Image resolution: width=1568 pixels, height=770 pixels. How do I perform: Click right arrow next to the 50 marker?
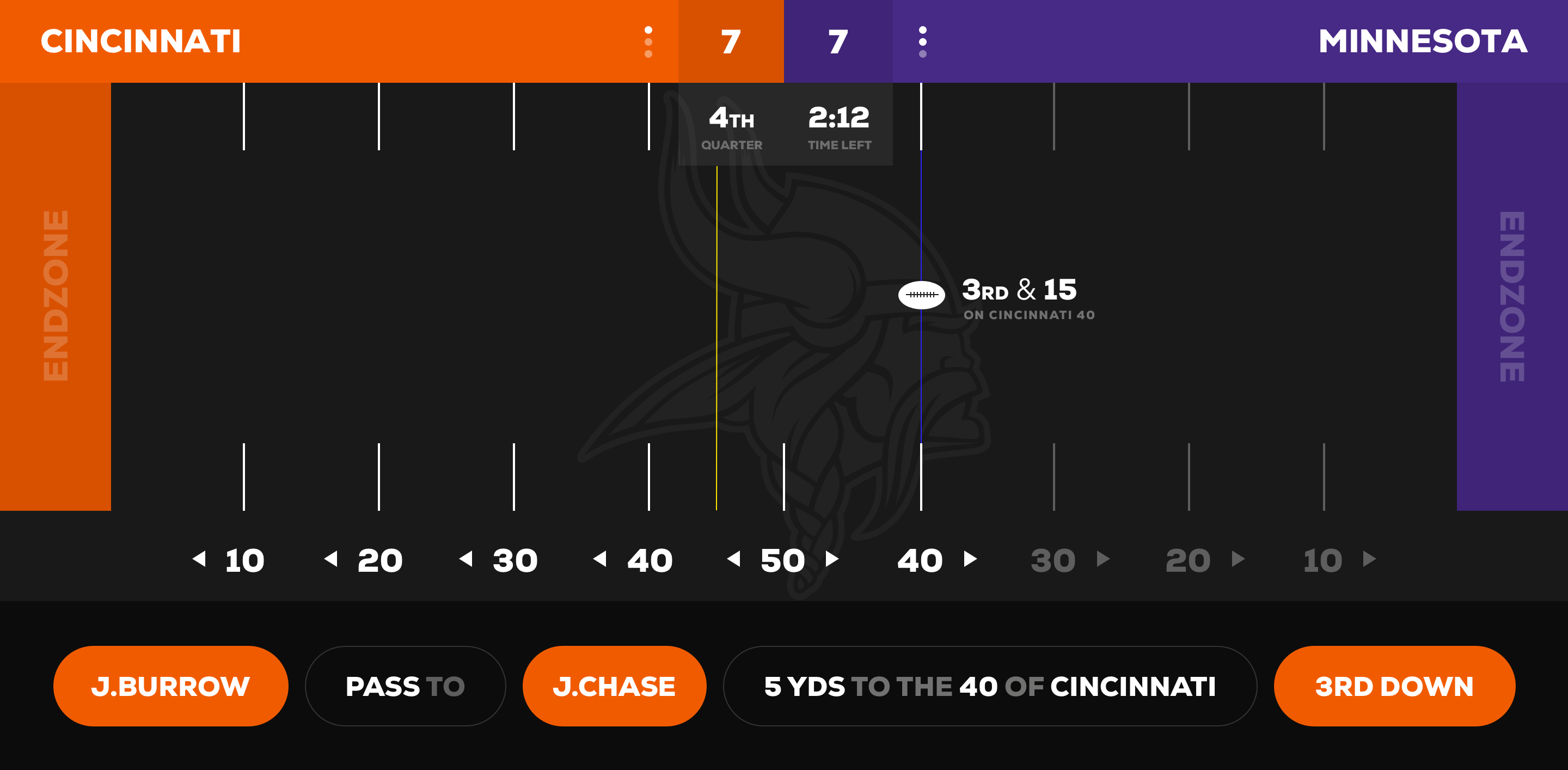tap(832, 559)
